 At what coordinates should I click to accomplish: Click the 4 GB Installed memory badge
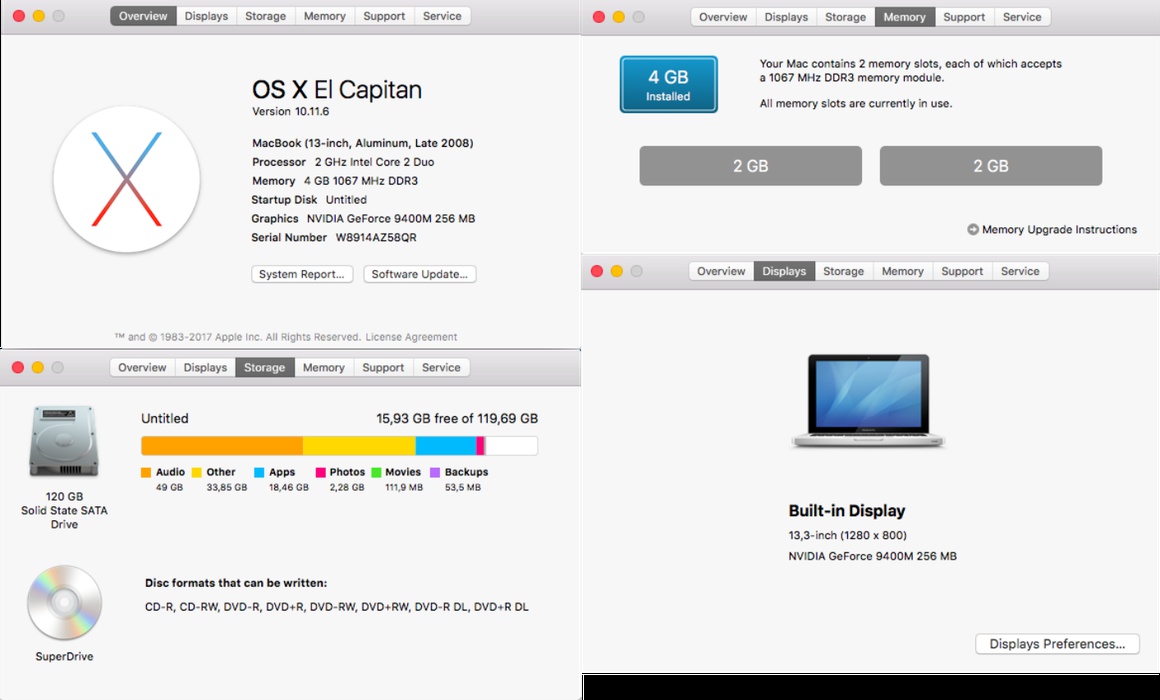click(668, 84)
